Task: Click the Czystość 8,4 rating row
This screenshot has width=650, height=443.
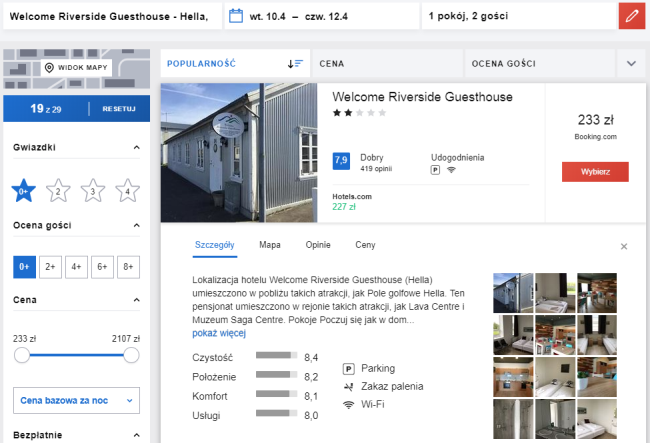Action: tap(255, 357)
